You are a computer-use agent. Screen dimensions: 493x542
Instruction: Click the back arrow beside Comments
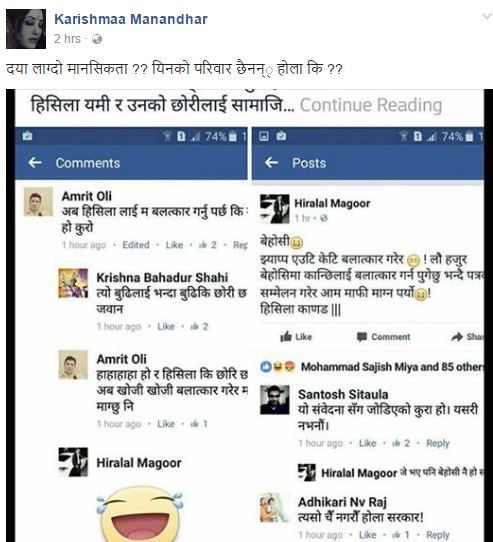pos(35,162)
